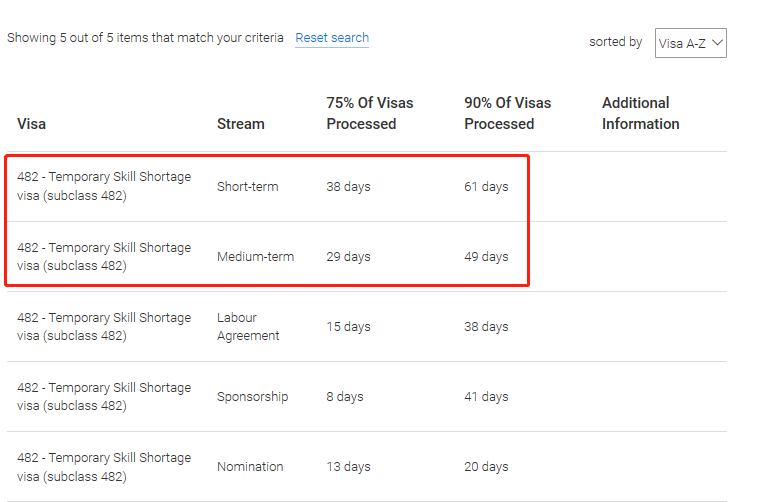Click the 15 days value

point(348,327)
